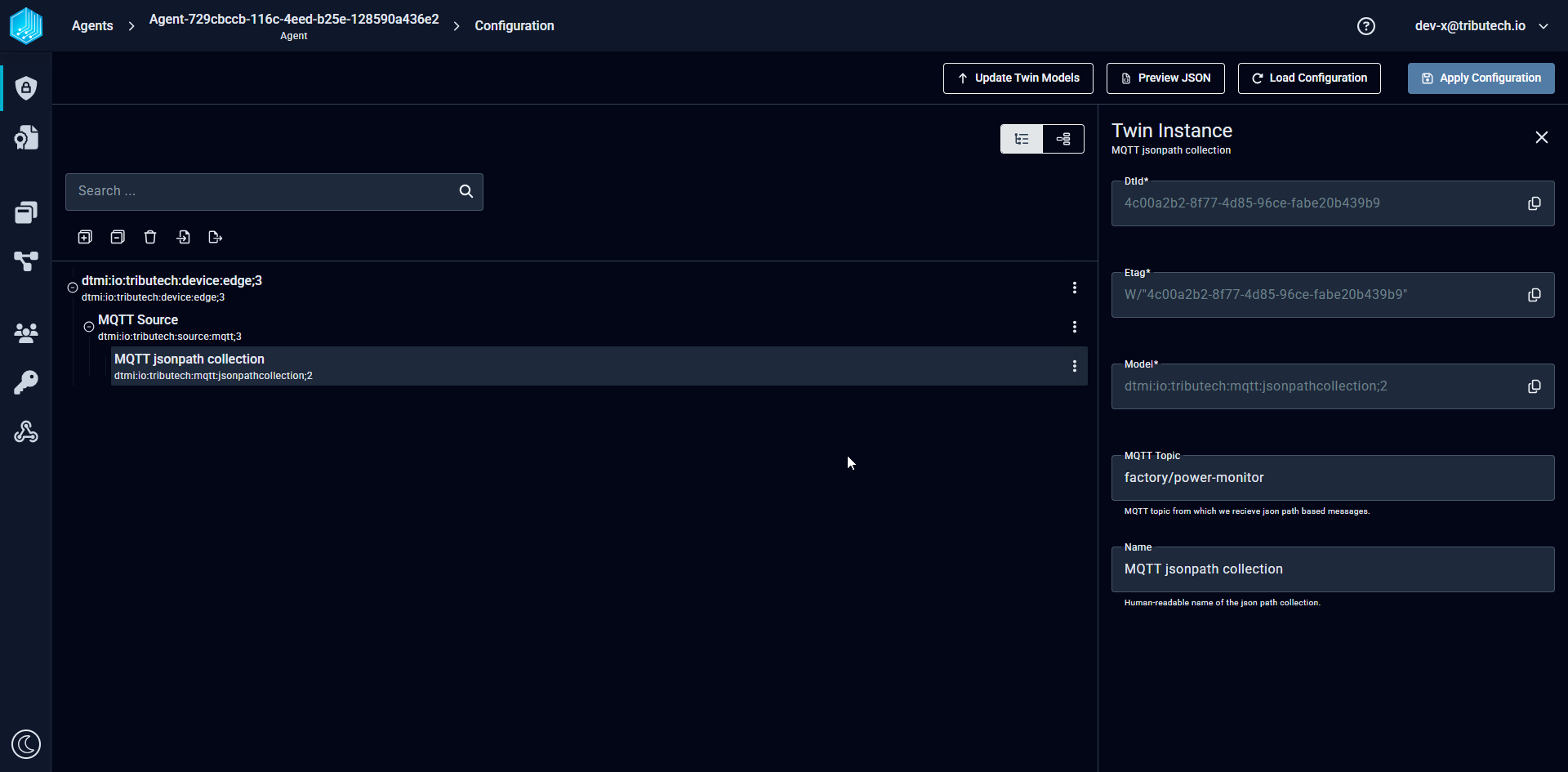Edit the Name field
This screenshot has width=1568, height=772.
point(1333,569)
